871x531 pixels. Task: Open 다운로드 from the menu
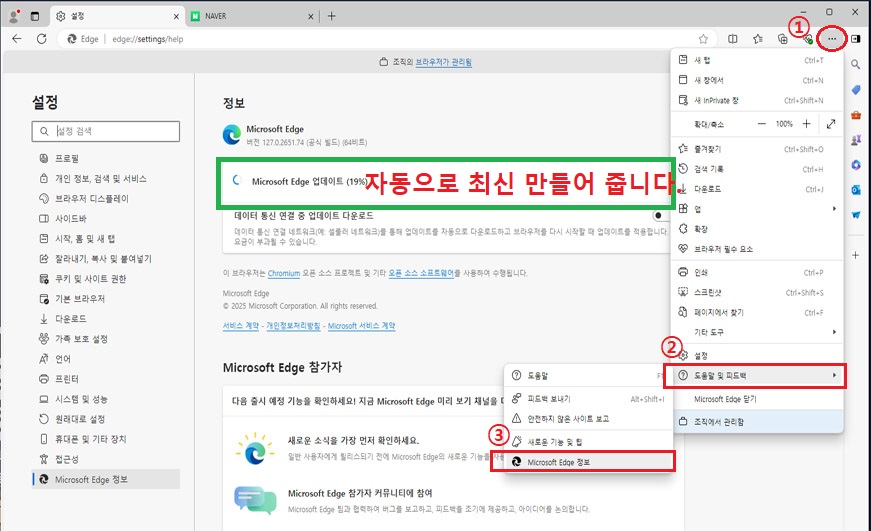(757, 189)
